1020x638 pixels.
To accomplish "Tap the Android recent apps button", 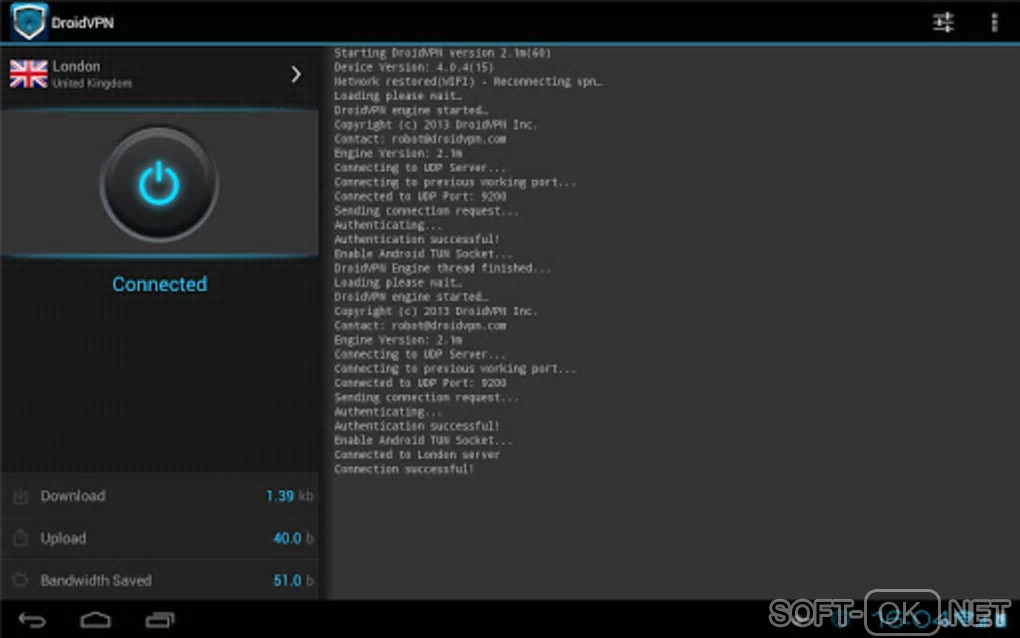I will tap(159, 620).
